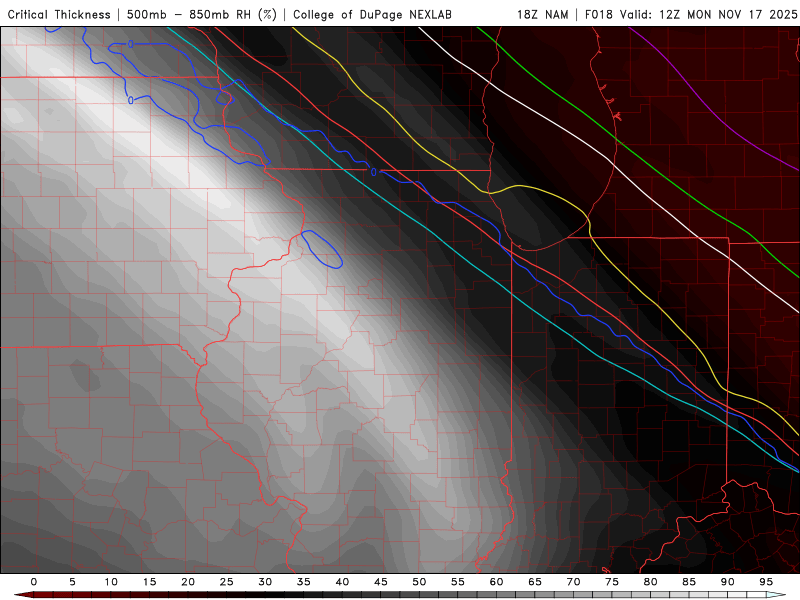Select the colorbar scale label "10"
Screen dimensions: 800x600
pyautogui.click(x=111, y=582)
